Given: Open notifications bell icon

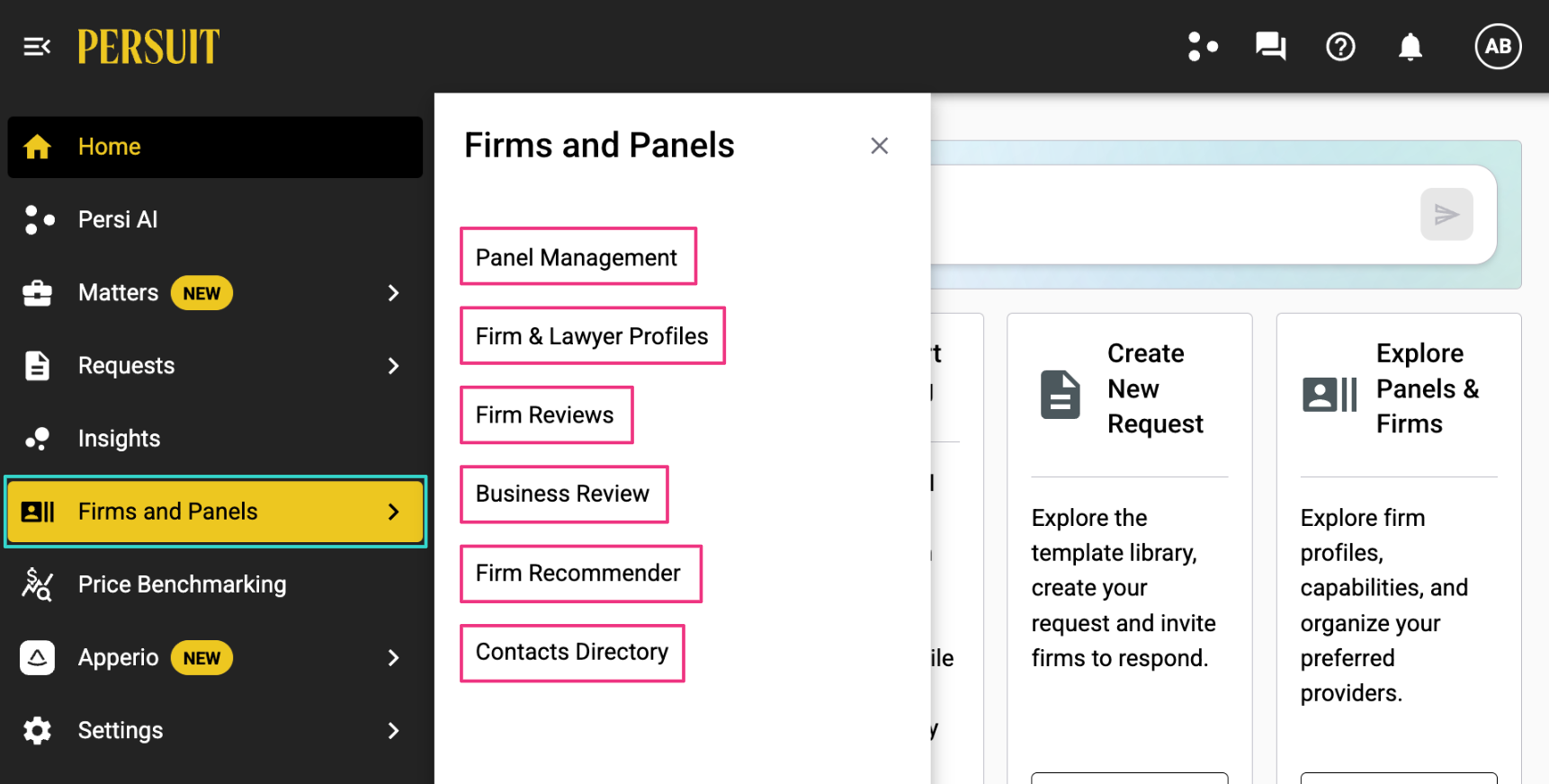Looking at the screenshot, I should point(1410,47).
